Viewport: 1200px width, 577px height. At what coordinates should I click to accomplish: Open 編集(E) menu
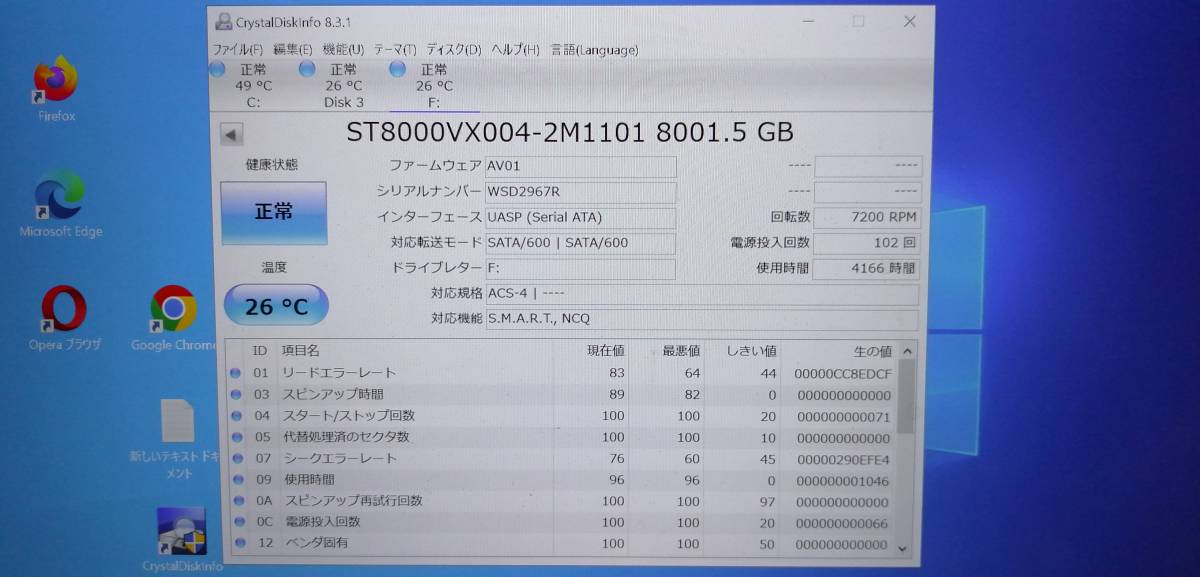[x=292, y=49]
